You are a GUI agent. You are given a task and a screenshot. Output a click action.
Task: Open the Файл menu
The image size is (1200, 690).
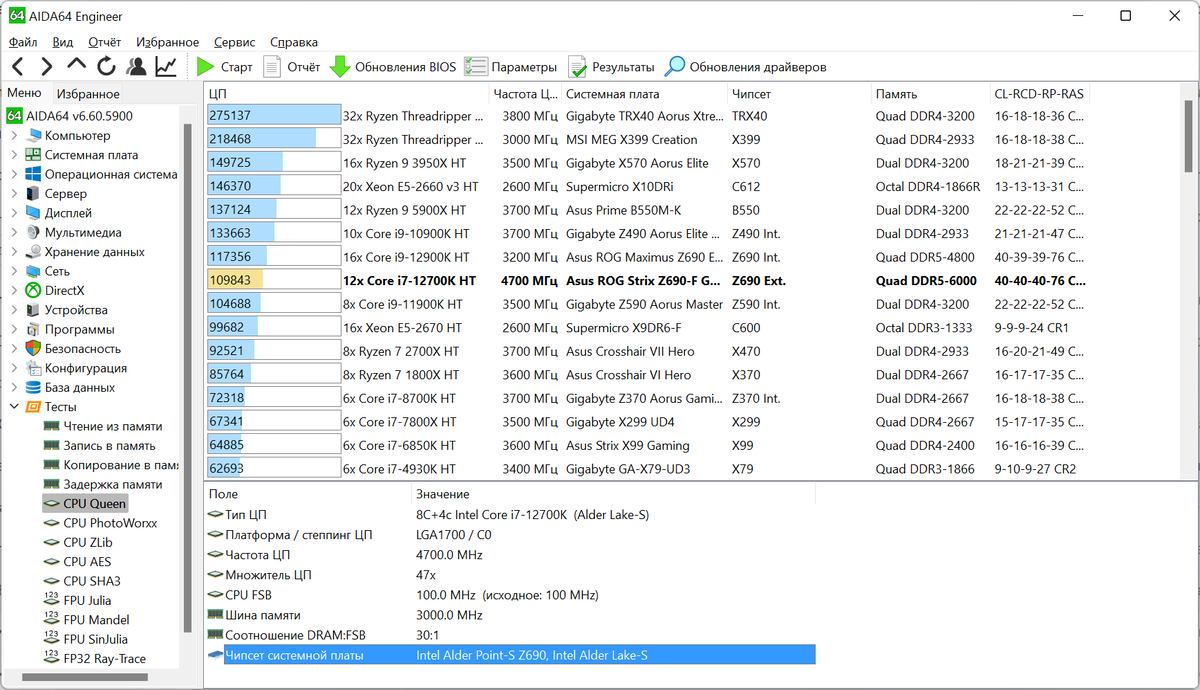pyautogui.click(x=23, y=42)
